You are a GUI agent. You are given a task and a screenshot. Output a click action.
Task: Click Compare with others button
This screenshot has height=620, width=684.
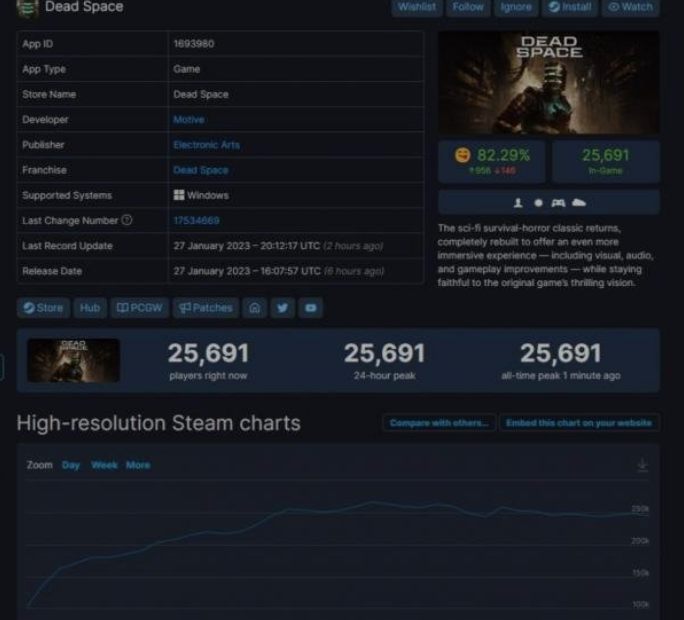(439, 423)
